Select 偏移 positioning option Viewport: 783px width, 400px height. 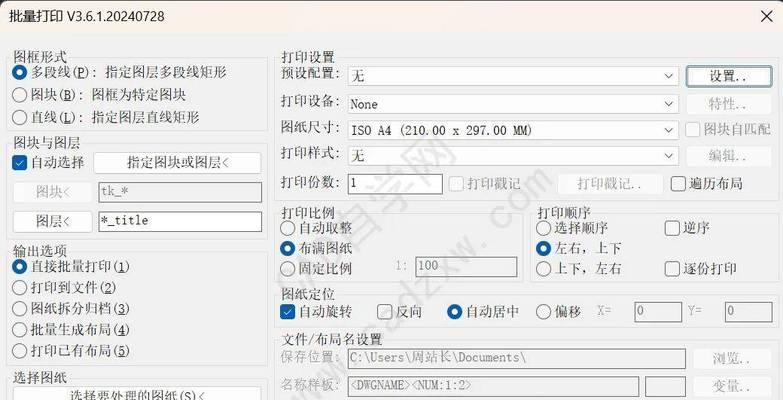click(543, 312)
